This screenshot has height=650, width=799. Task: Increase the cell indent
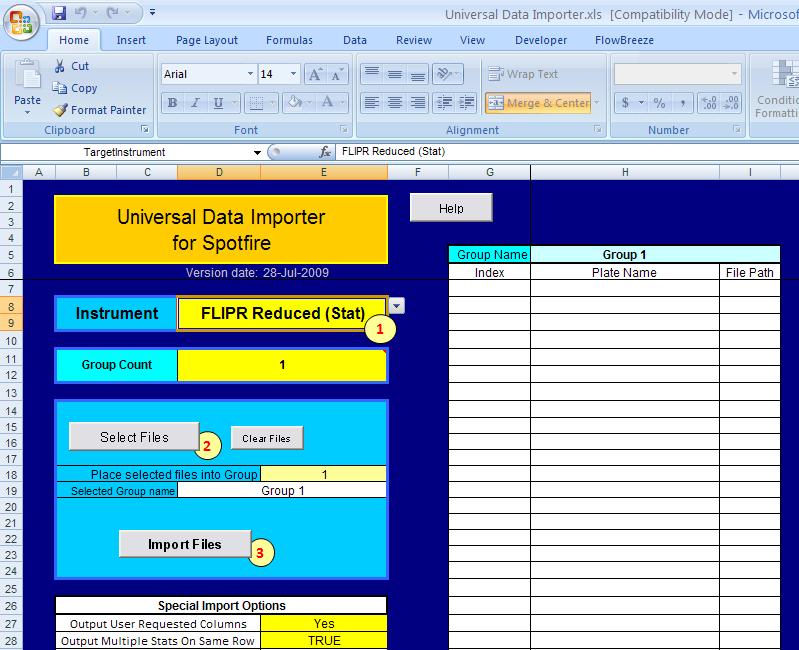click(x=466, y=103)
